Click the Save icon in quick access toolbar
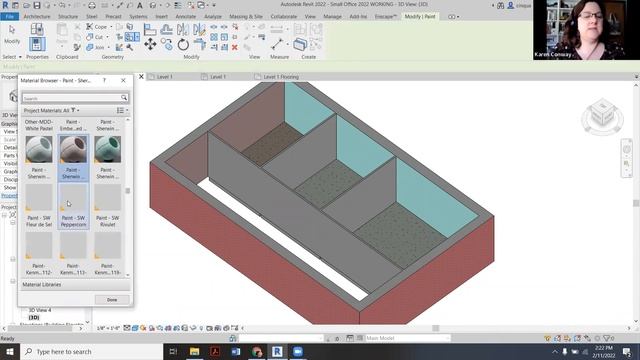Screen dimensions: 640x360 (x=37, y=5)
